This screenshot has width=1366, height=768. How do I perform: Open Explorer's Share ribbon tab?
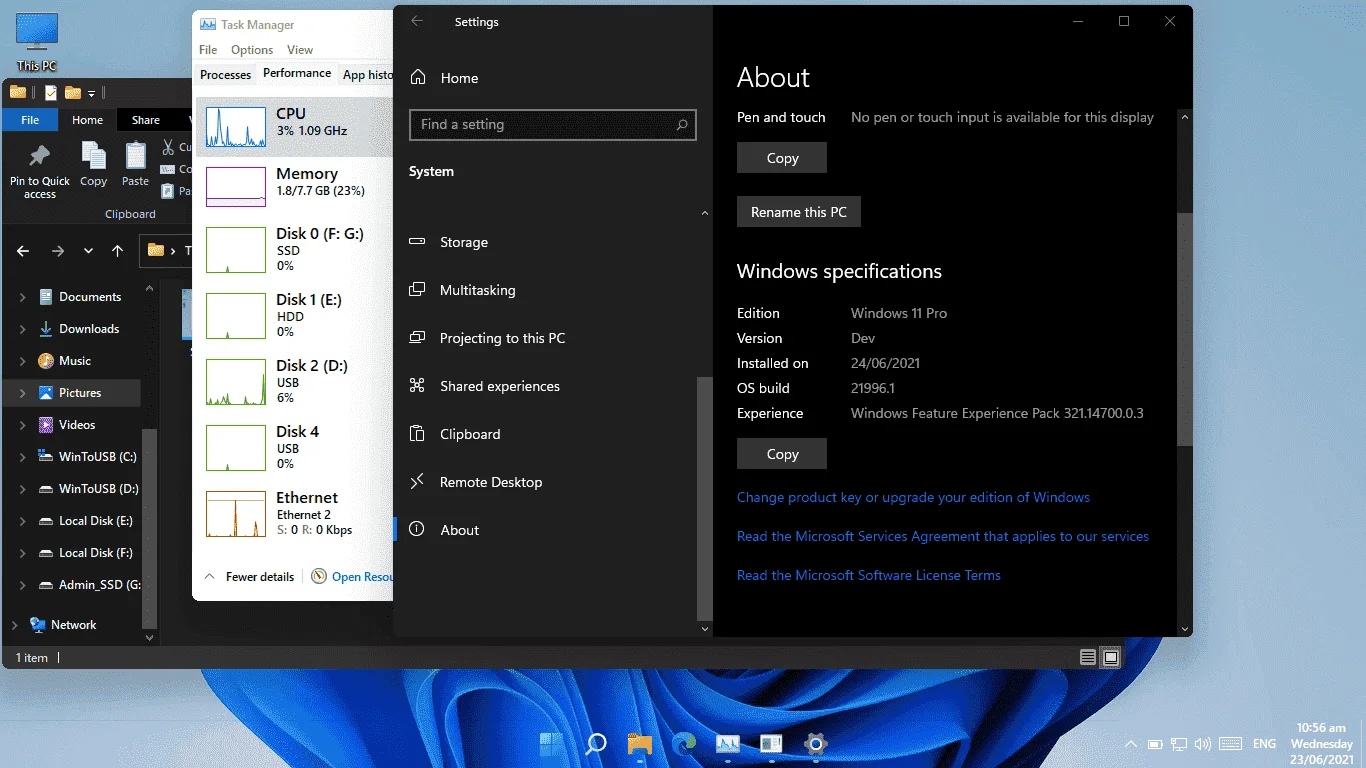[146, 120]
